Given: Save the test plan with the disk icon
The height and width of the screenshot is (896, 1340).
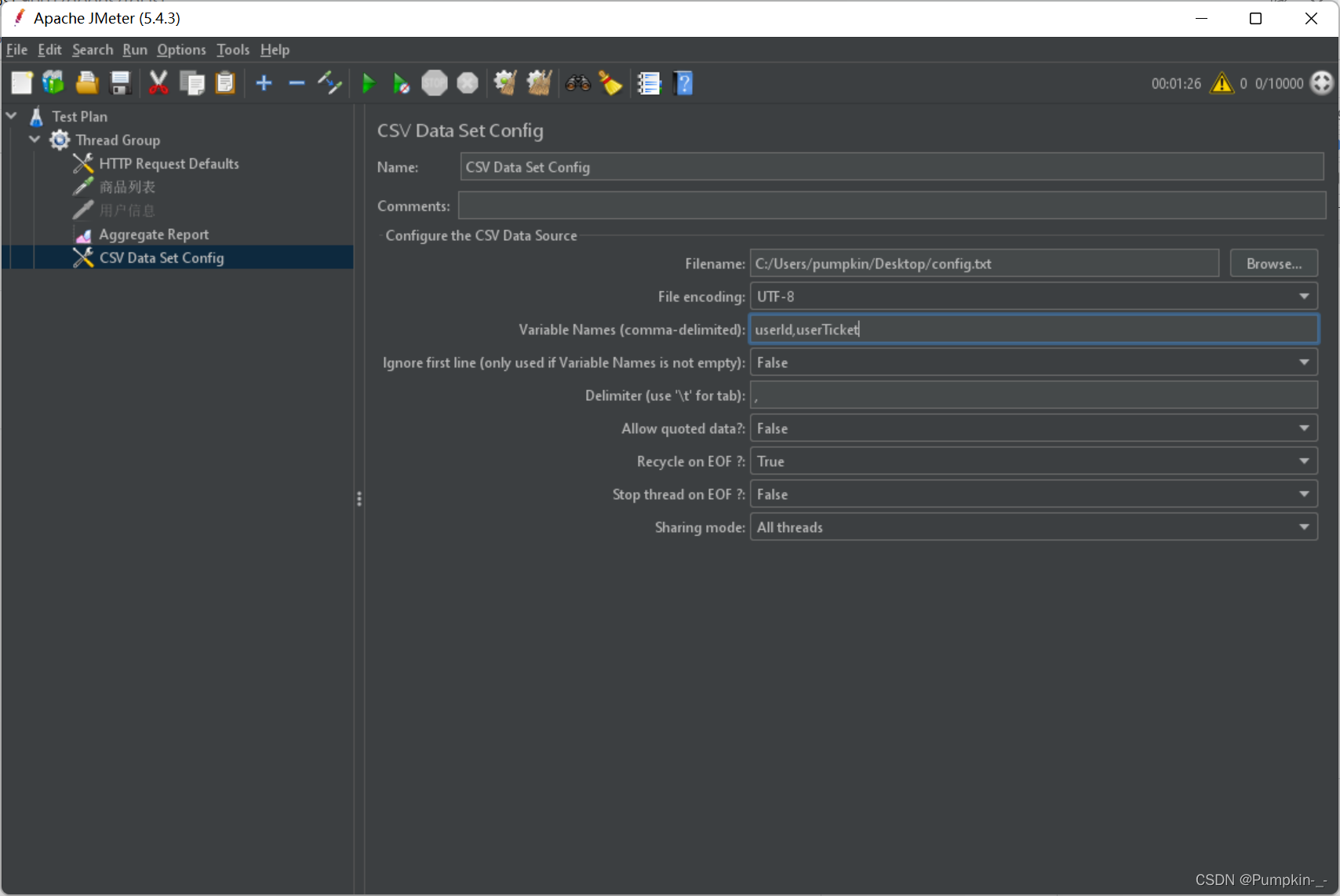Looking at the screenshot, I should pyautogui.click(x=120, y=83).
